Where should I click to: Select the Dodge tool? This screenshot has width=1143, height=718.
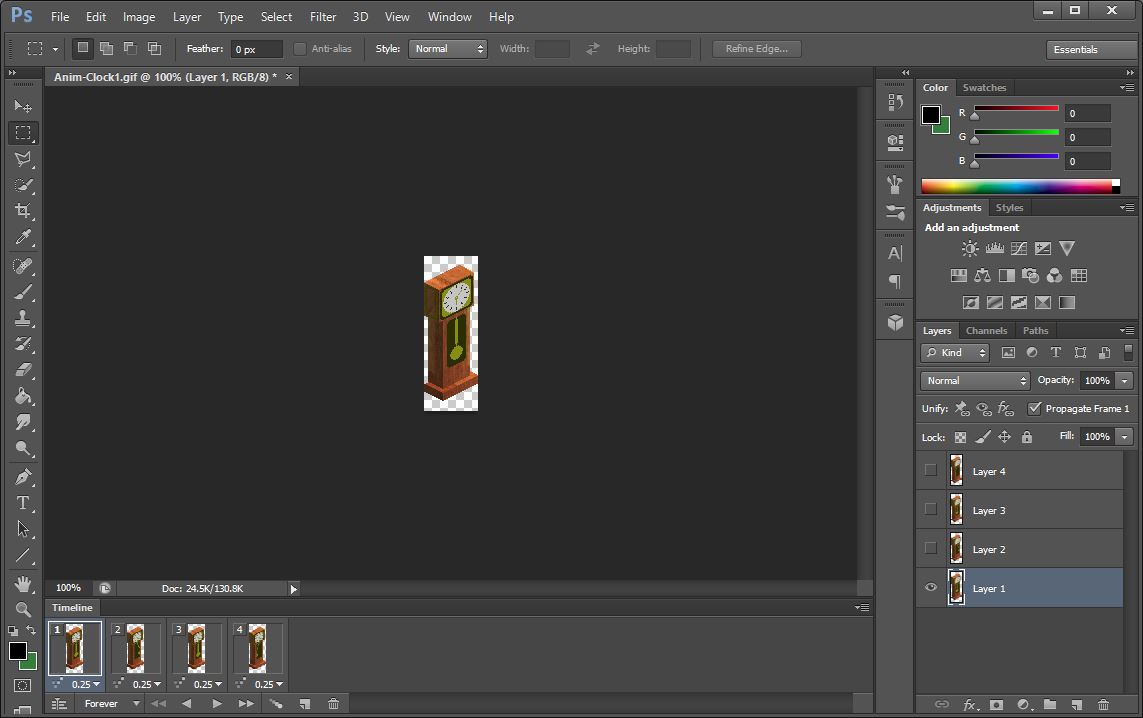click(x=23, y=448)
